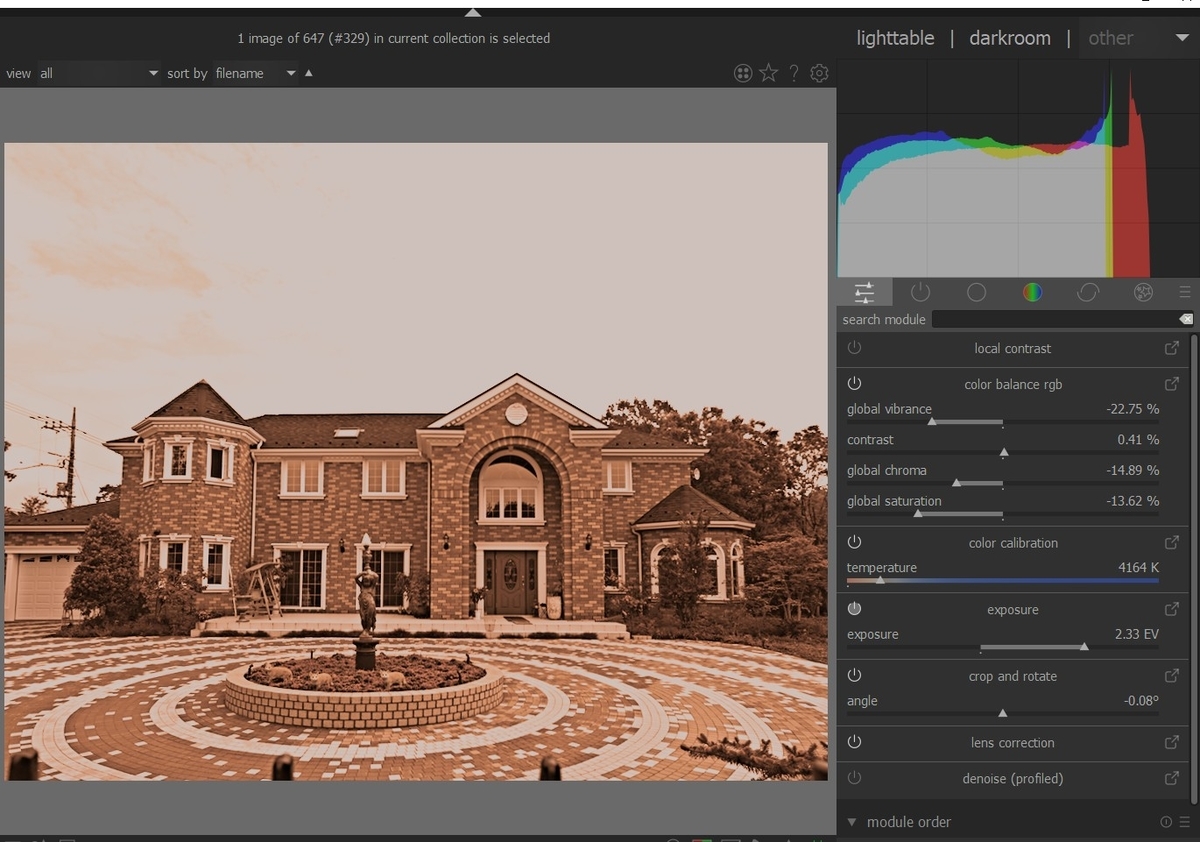Switch to the lighttable view
Screen dimensions: 1200x842
pyautogui.click(x=895, y=38)
